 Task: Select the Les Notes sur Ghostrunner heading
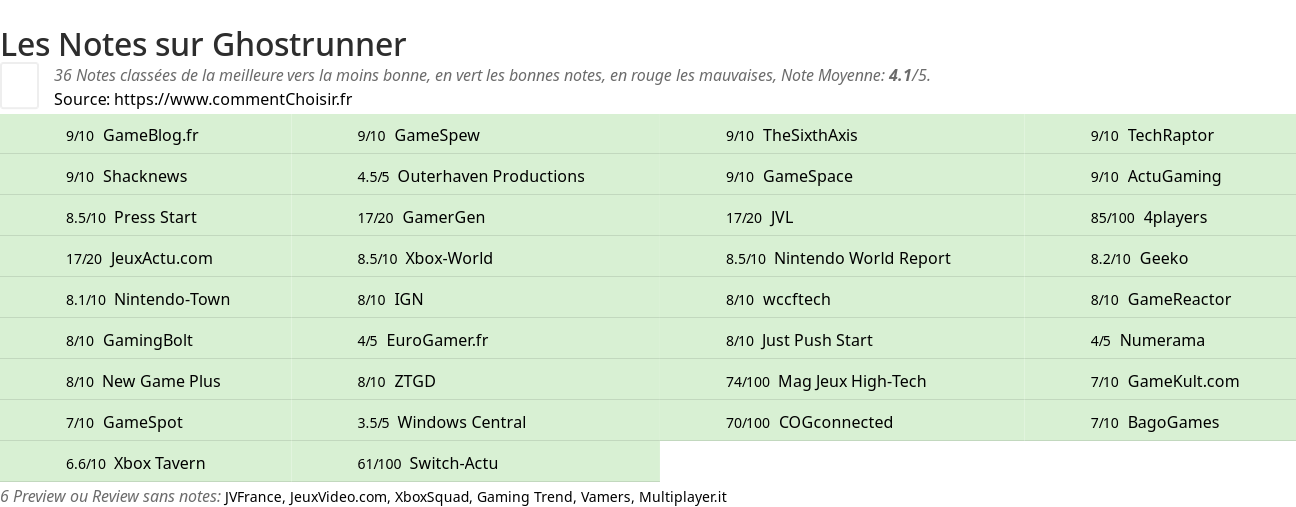(x=203, y=44)
